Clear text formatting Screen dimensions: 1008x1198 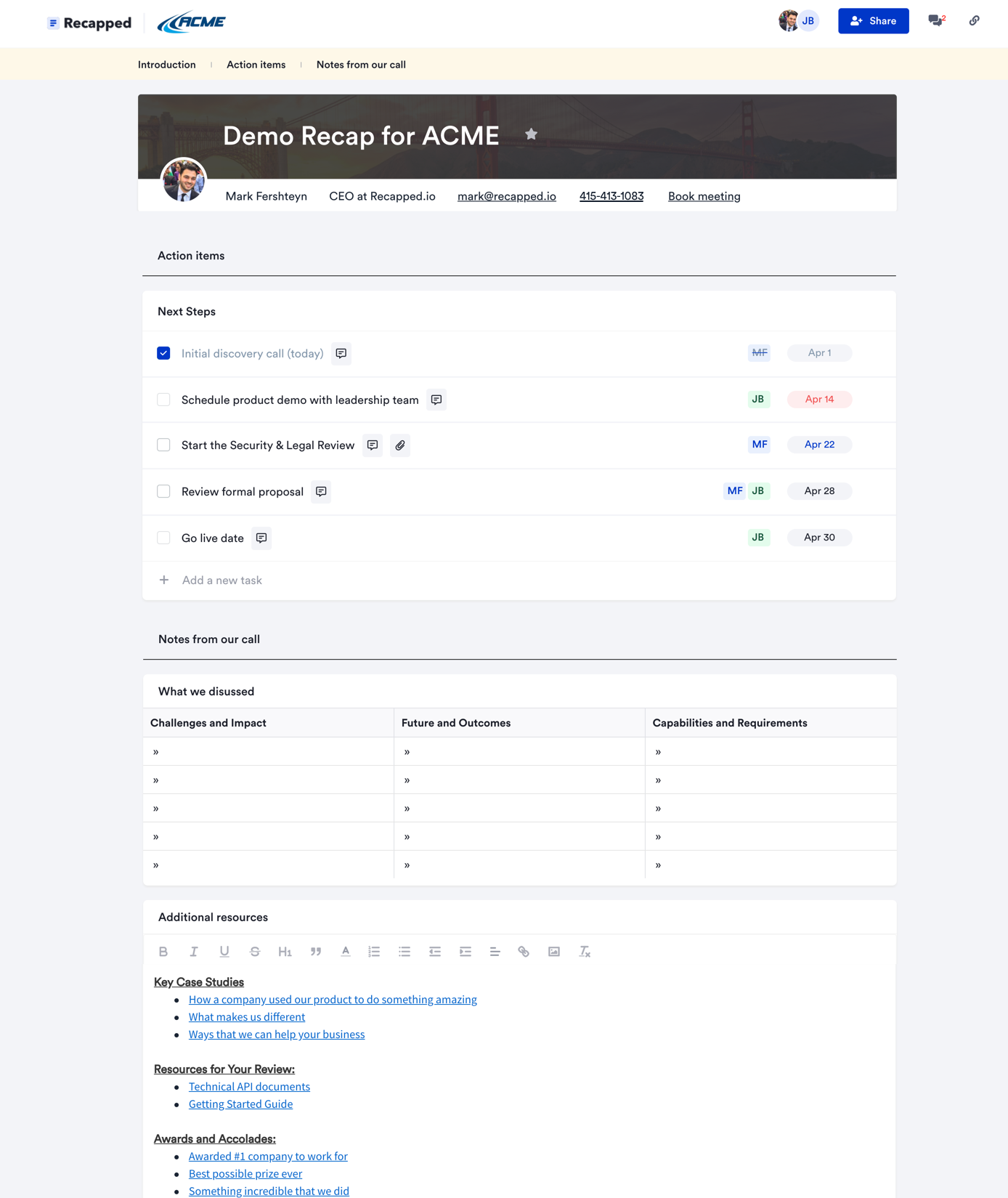(x=585, y=952)
